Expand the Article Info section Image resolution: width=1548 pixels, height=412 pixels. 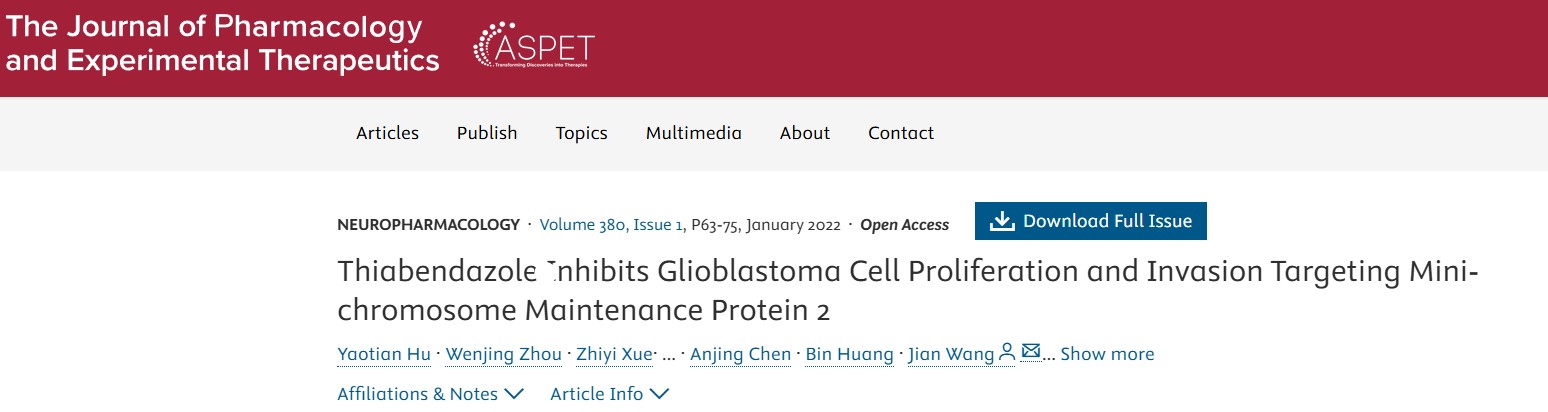coord(609,394)
